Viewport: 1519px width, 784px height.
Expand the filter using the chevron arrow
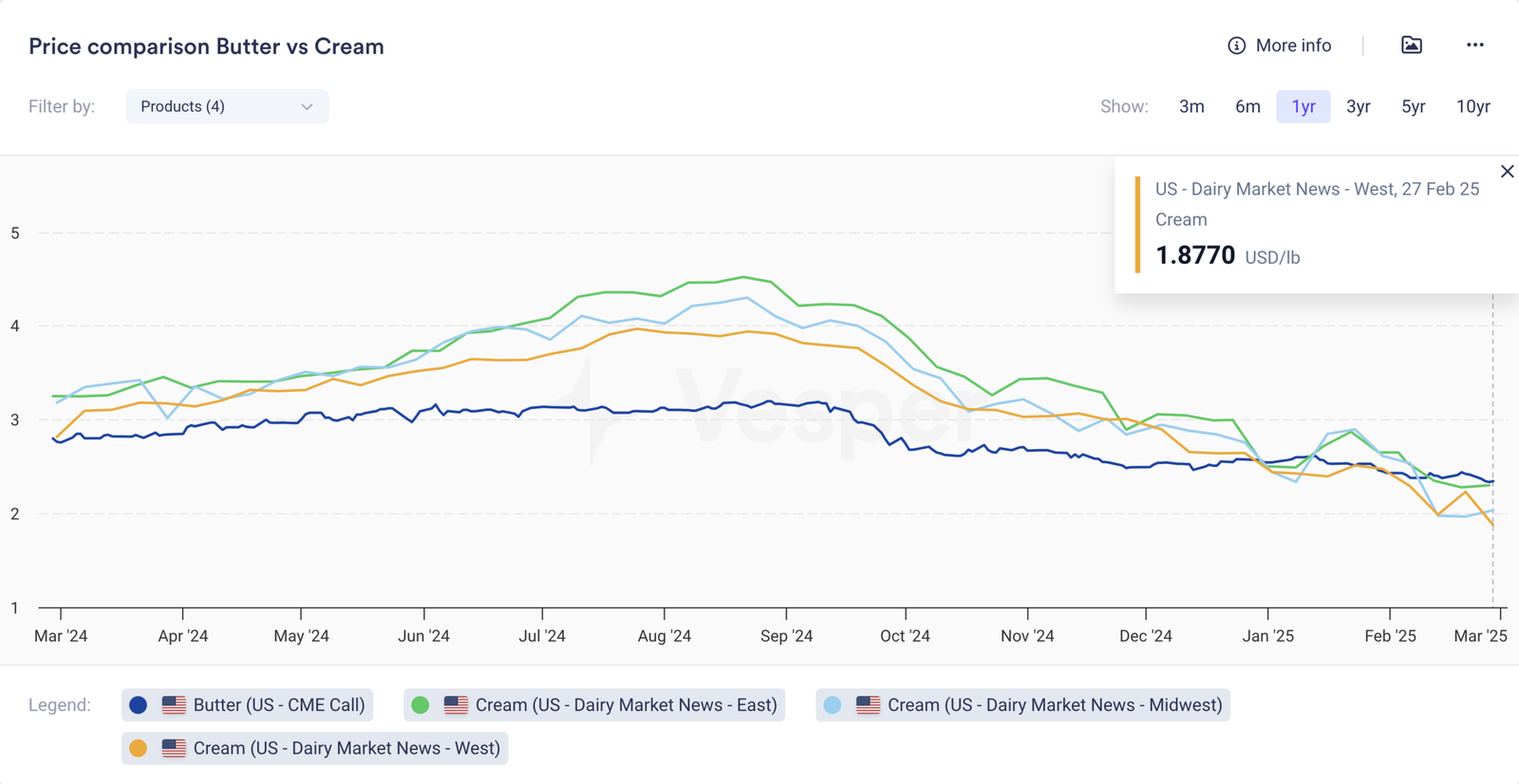(x=307, y=107)
